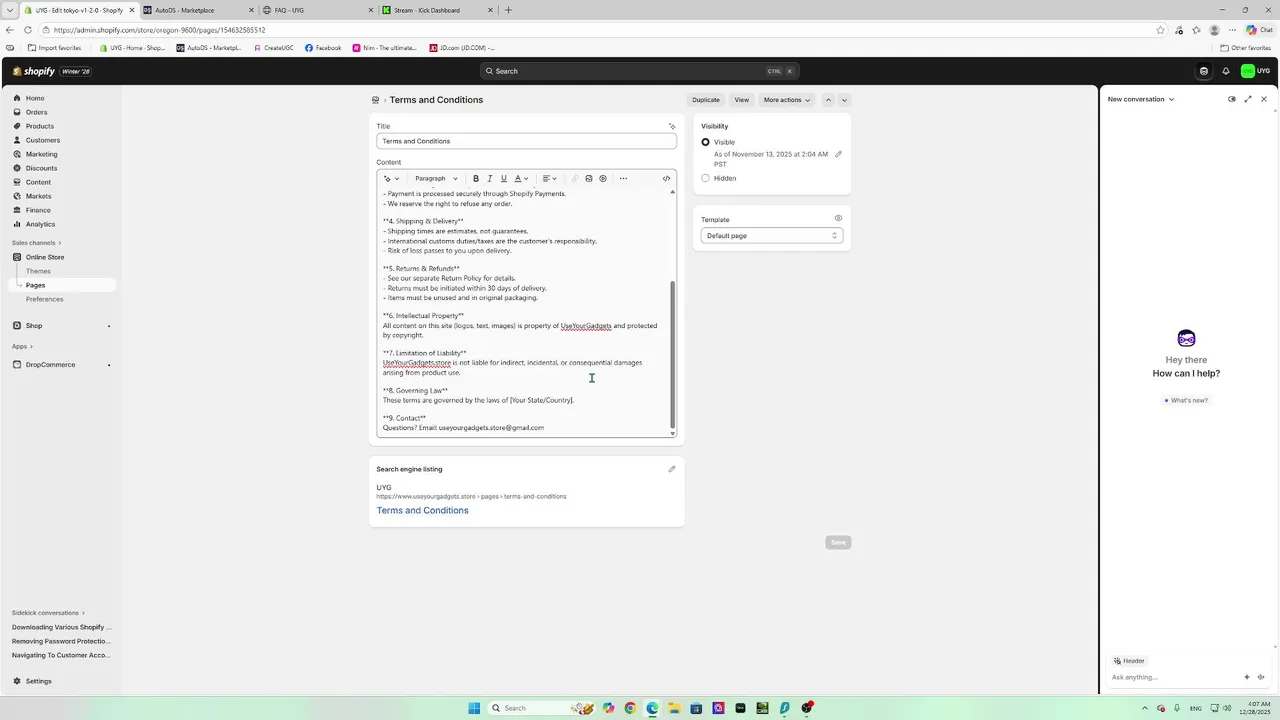Screen dimensions: 1280x720
Task: Expand Sidekick panel to full screen
Action: point(1248,99)
